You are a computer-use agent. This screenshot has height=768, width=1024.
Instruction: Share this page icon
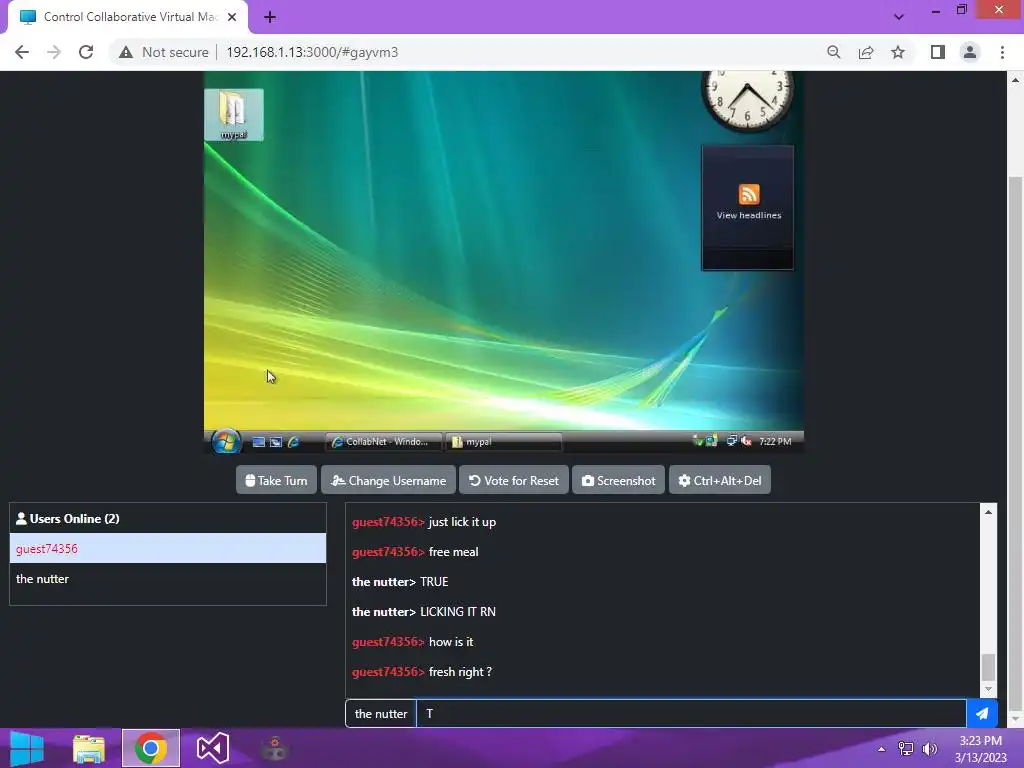point(866,52)
